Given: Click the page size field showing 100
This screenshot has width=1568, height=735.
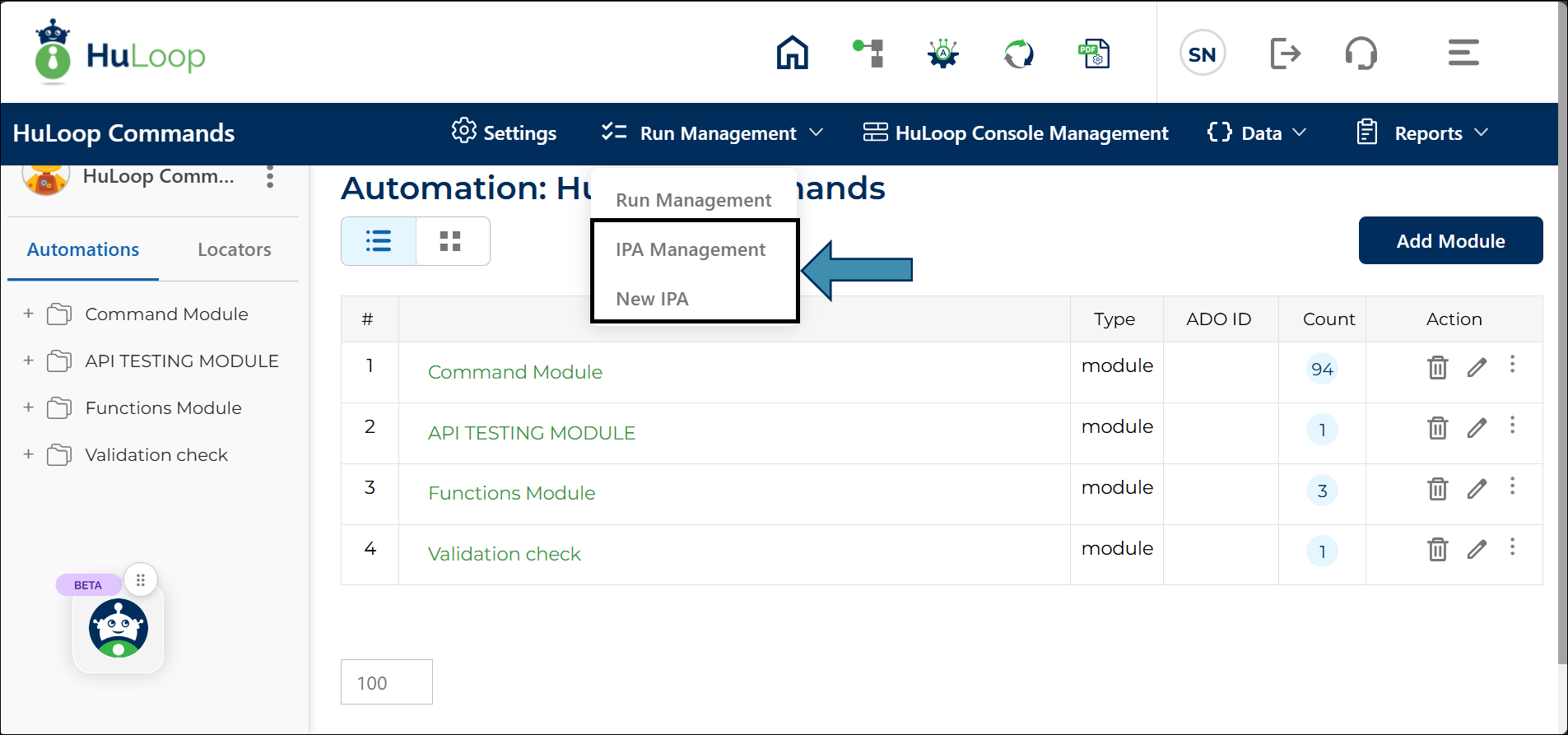Looking at the screenshot, I should pos(386,682).
